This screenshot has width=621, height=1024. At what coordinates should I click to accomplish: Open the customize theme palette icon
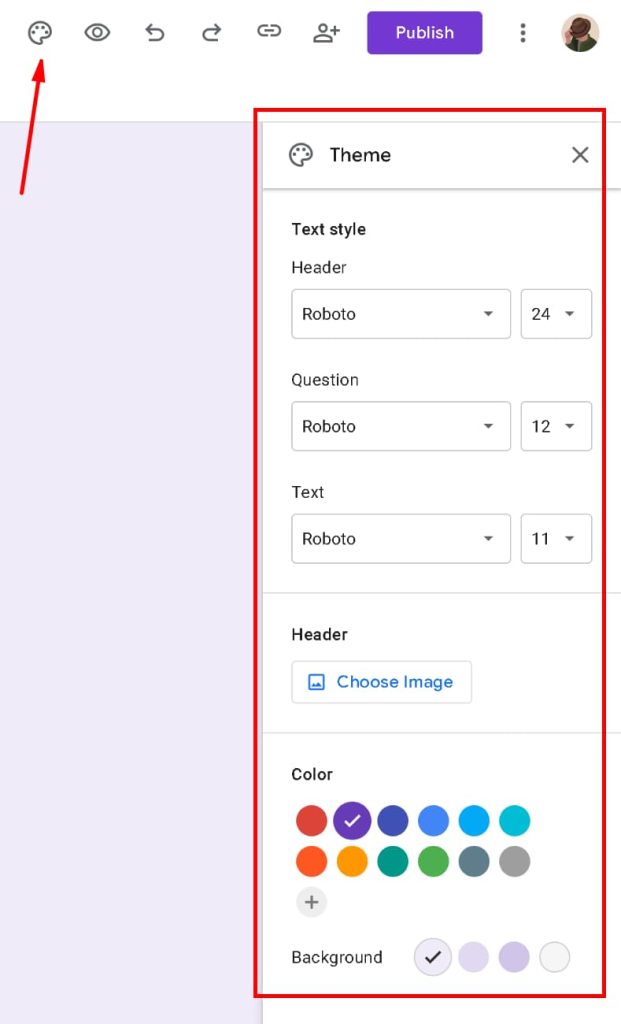[40, 33]
